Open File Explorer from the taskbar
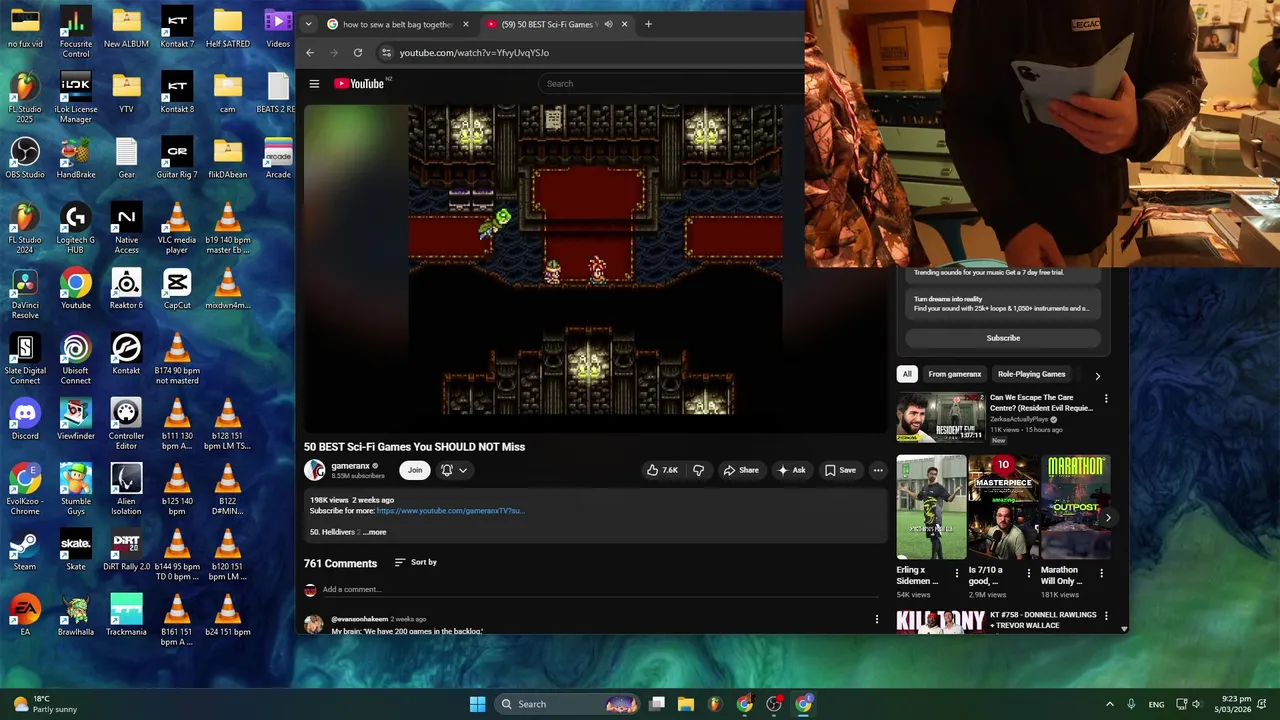 pyautogui.click(x=686, y=704)
